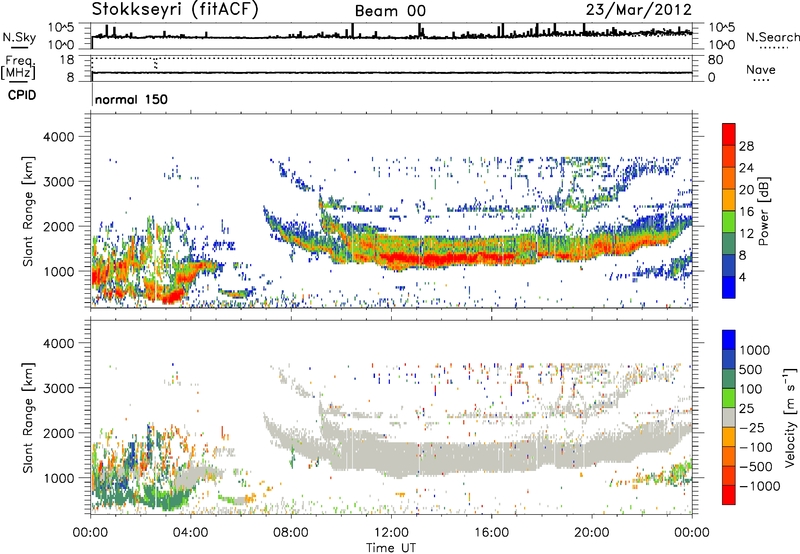Click the 16:00 time tick label

tap(491, 533)
